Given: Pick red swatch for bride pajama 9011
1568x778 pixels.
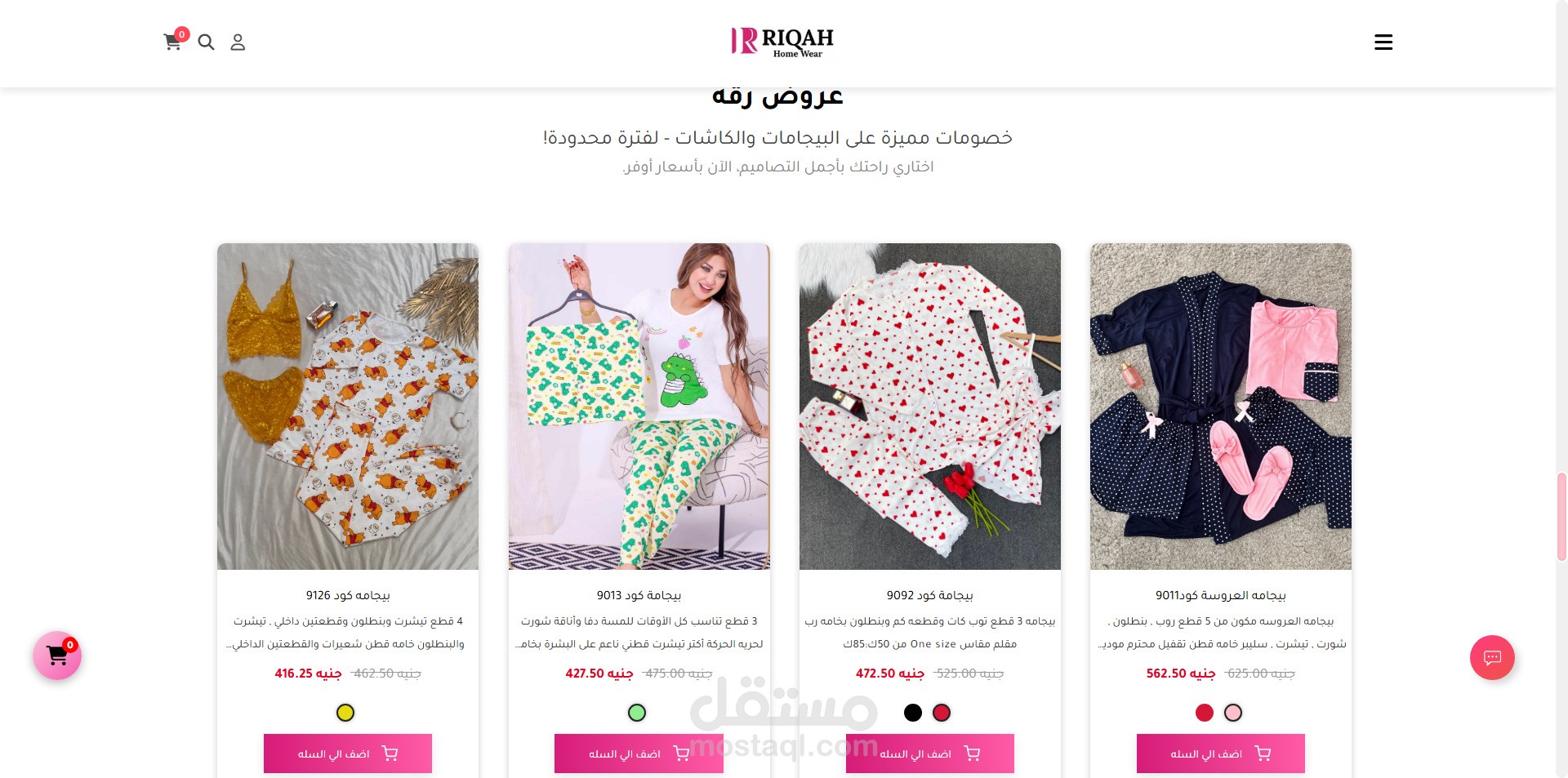Looking at the screenshot, I should click(1205, 713).
